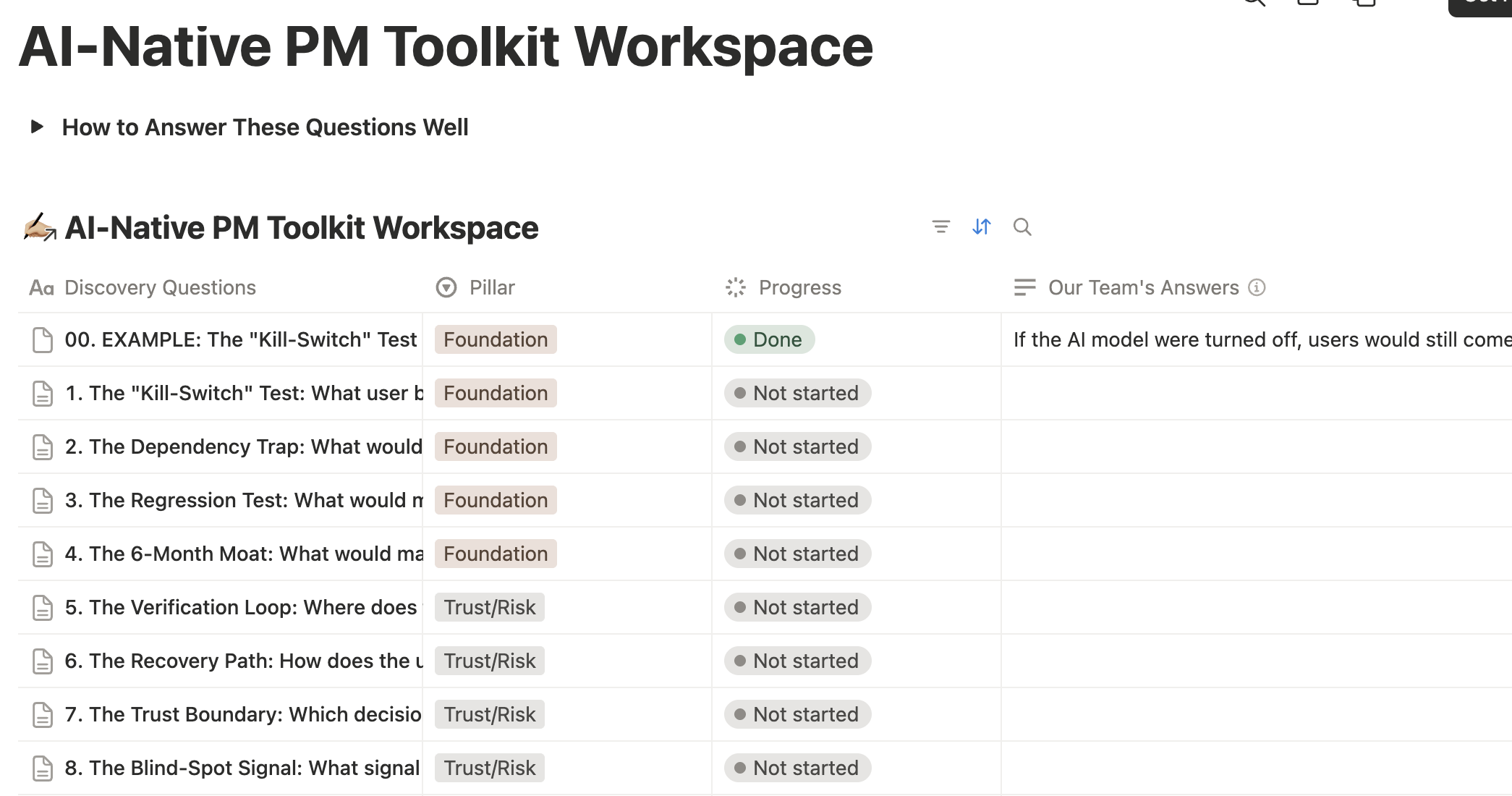Open search within the toolkit database

point(1022,226)
